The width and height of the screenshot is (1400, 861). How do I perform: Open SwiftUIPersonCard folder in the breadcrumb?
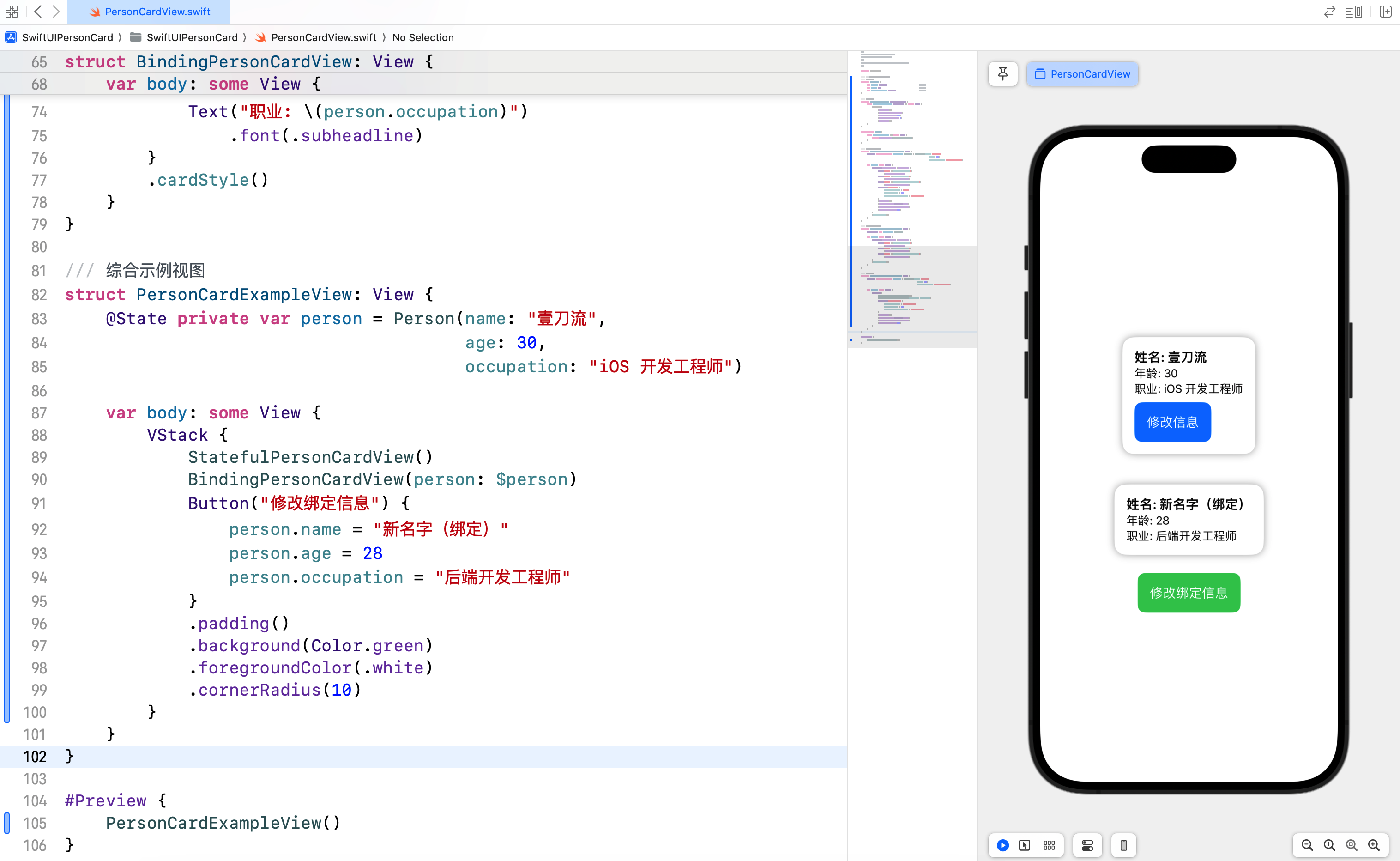[x=184, y=37]
